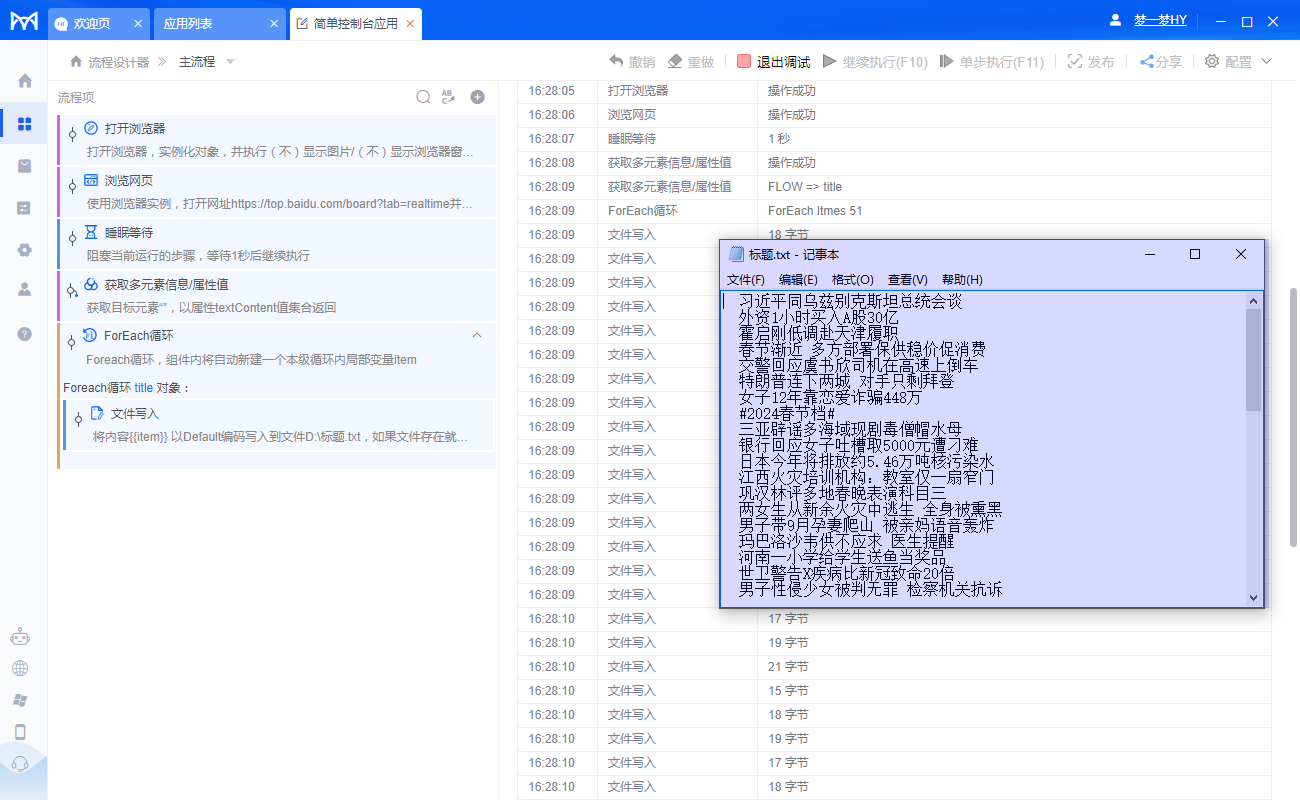Open the 配置 dropdown menu
The image size is (1300, 800).
[1238, 61]
